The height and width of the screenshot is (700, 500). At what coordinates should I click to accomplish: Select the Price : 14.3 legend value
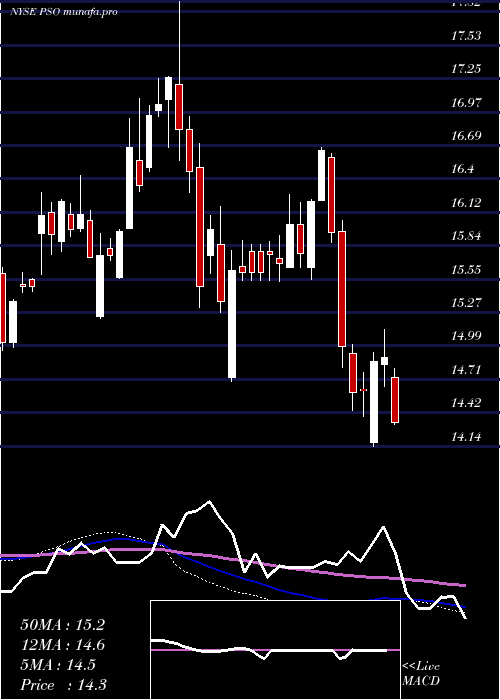63,685
